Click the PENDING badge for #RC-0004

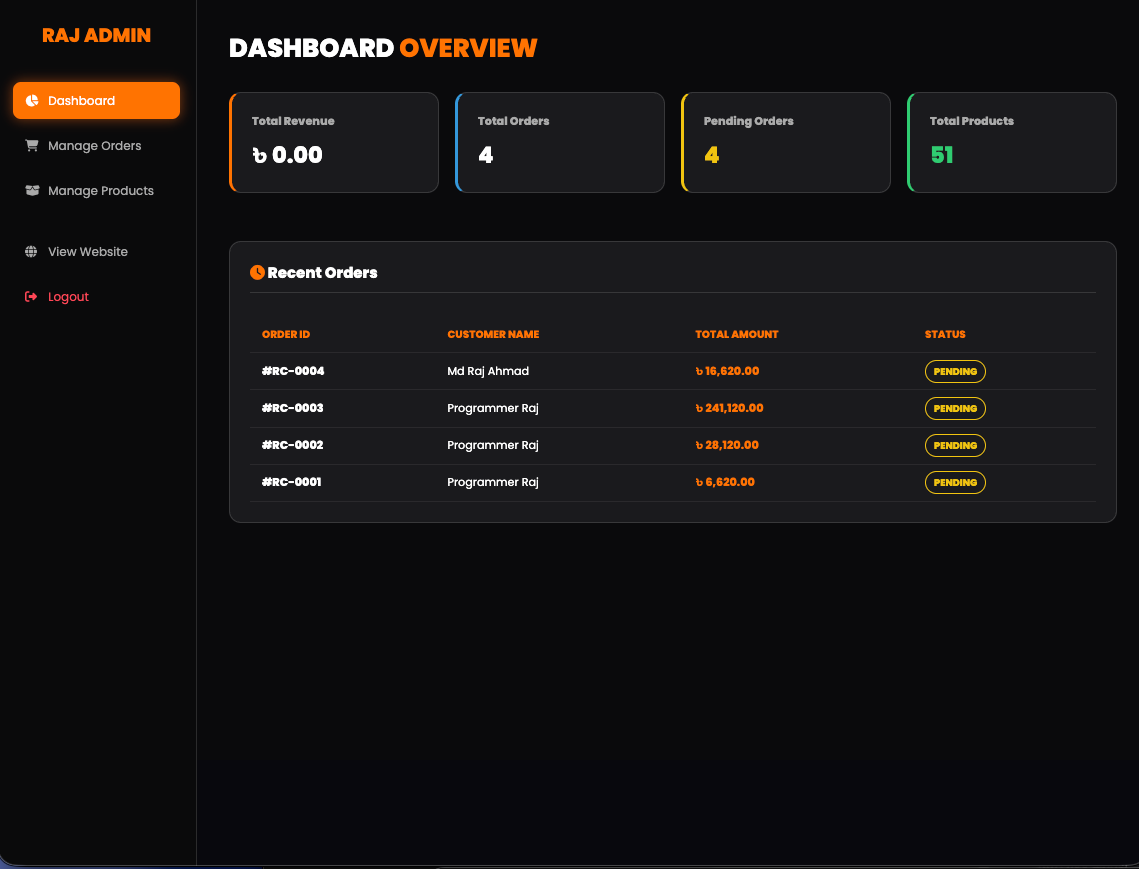point(955,371)
